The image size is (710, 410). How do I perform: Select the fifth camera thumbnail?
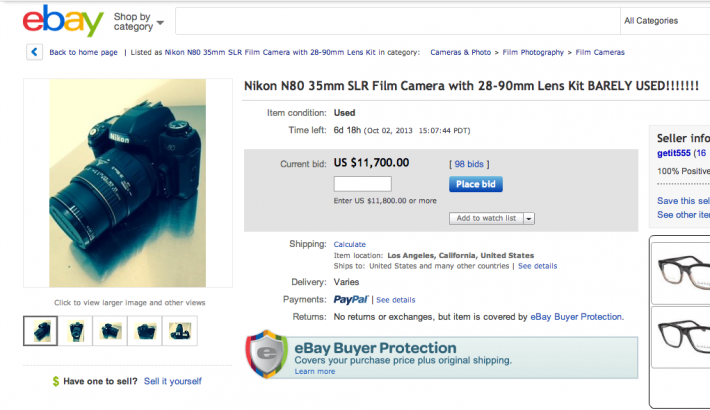[180, 331]
